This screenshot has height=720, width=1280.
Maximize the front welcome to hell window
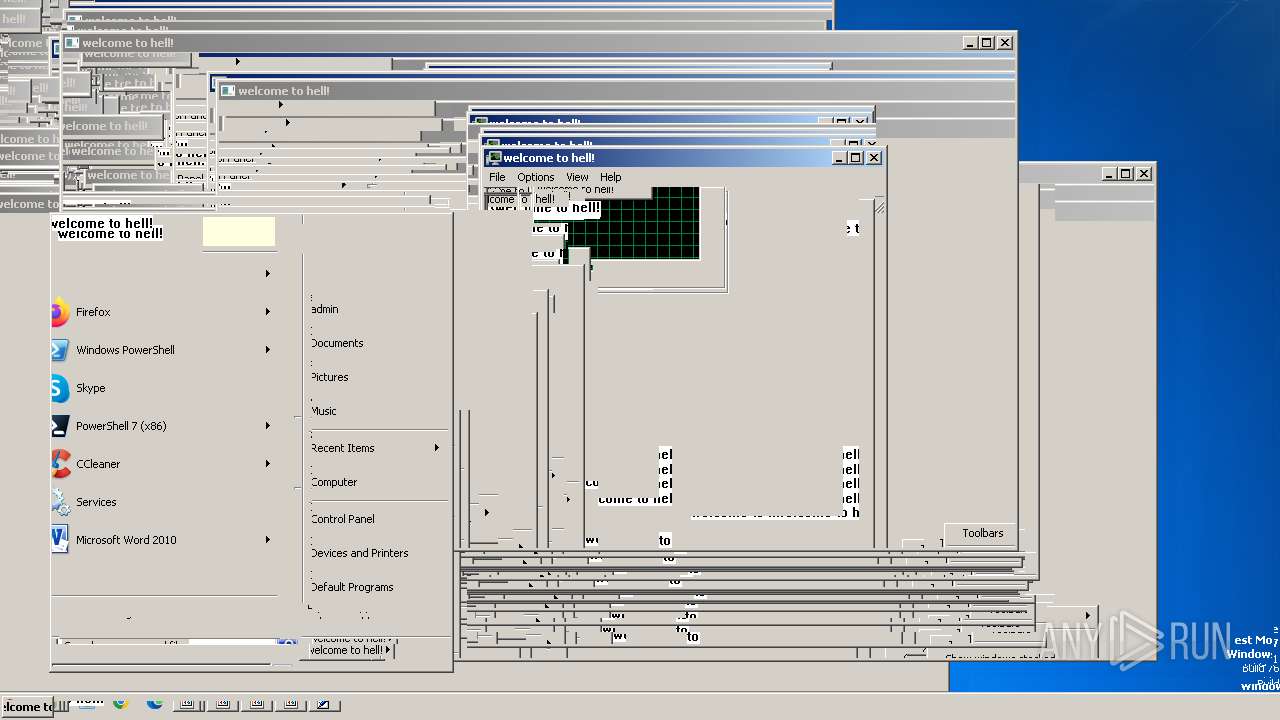856,158
